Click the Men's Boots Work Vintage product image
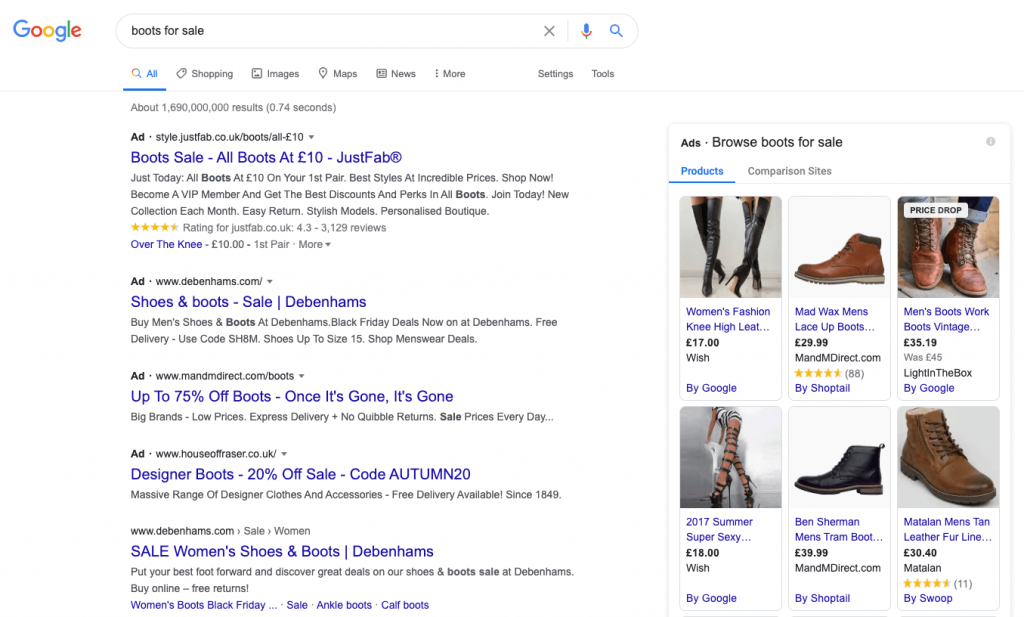The width and height of the screenshot is (1024, 617). click(x=948, y=247)
